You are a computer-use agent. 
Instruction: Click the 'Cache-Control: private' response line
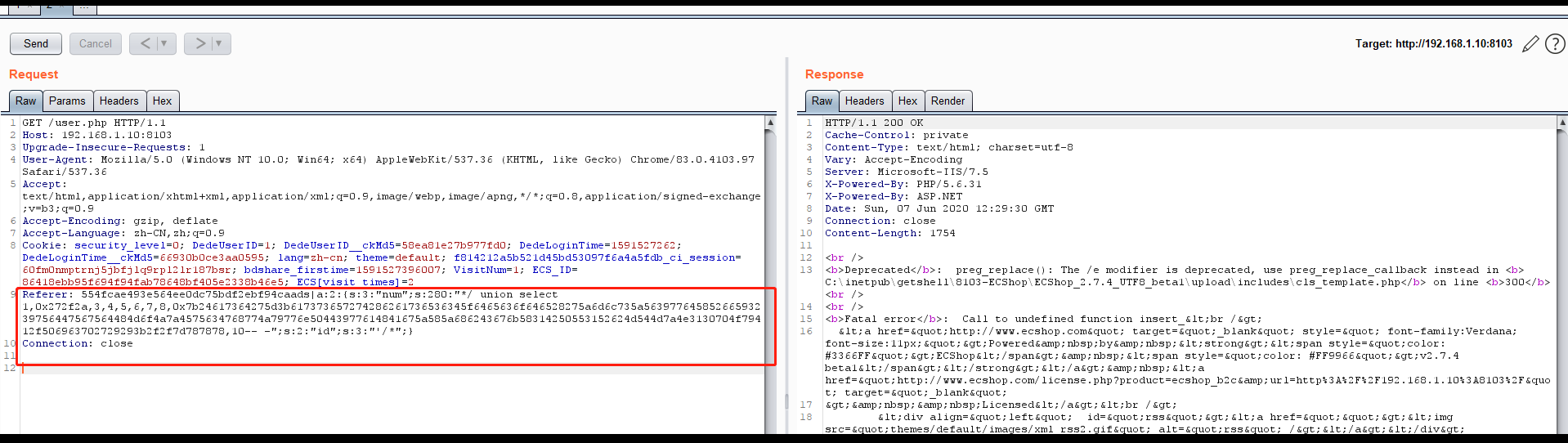pyautogui.click(x=896, y=135)
